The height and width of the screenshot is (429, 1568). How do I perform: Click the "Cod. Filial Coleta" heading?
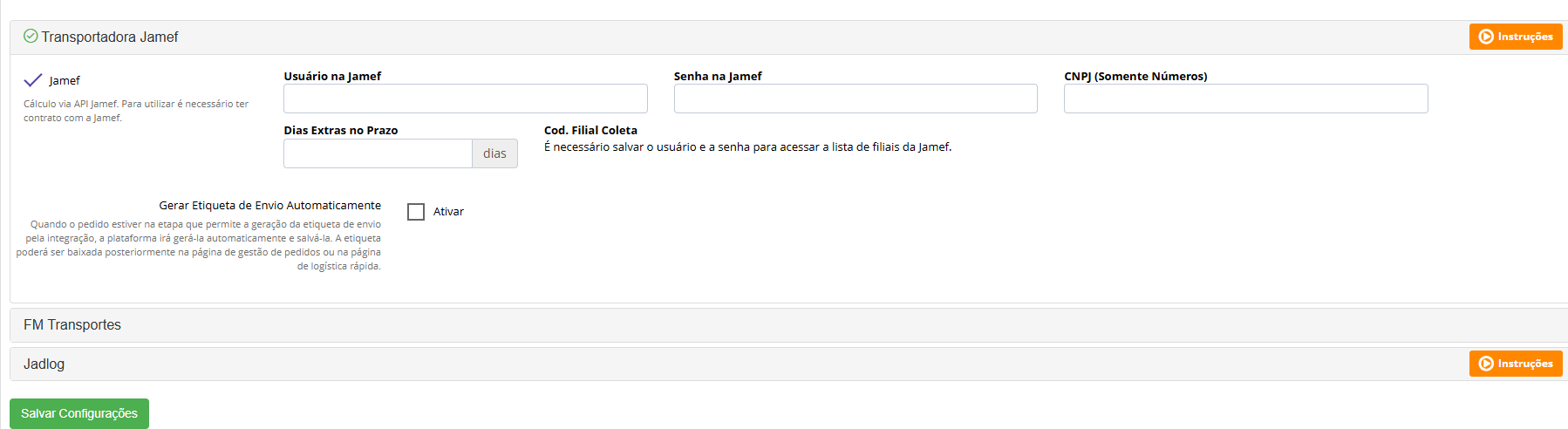590,130
